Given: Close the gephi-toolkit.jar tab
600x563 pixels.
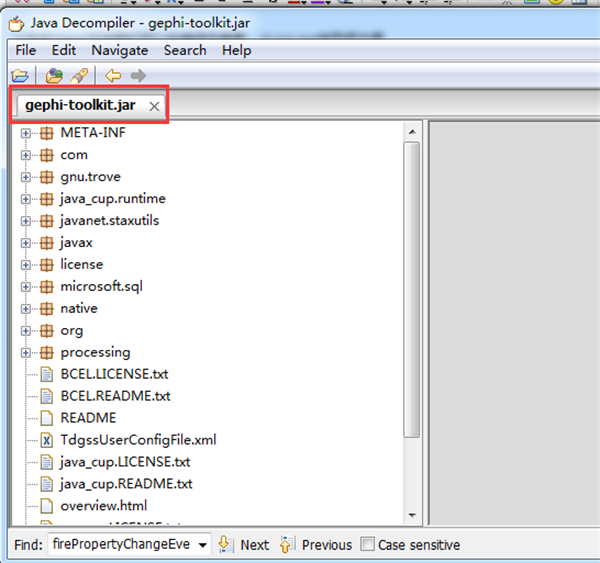Looking at the screenshot, I should [x=154, y=106].
